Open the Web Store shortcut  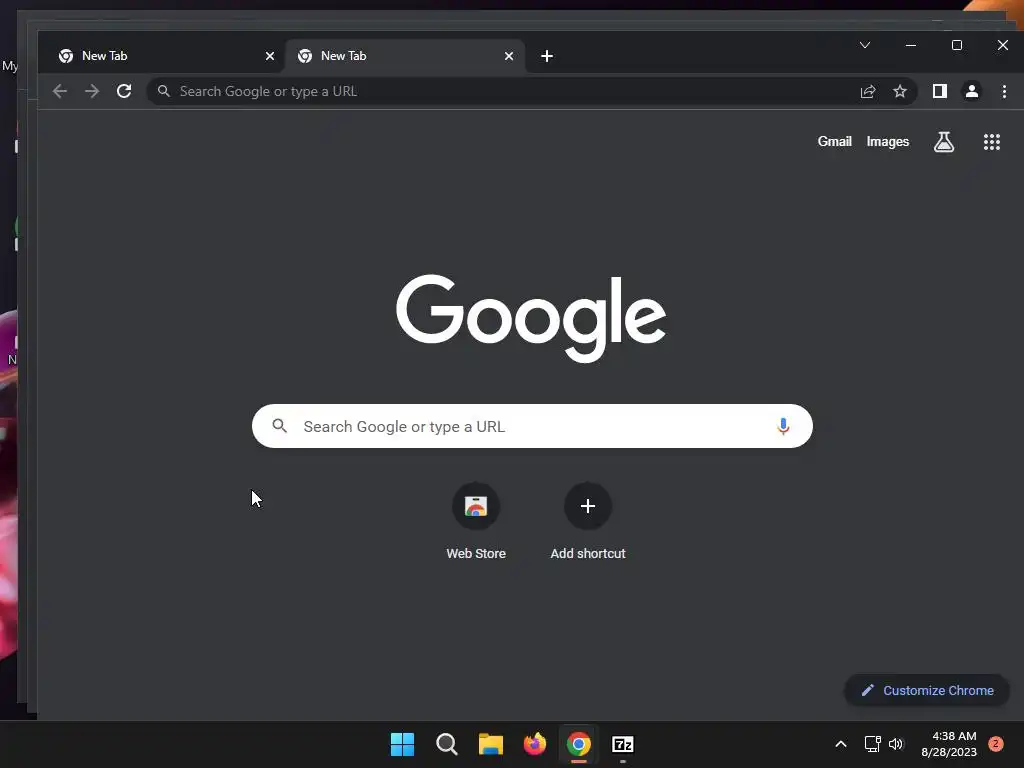coord(476,521)
